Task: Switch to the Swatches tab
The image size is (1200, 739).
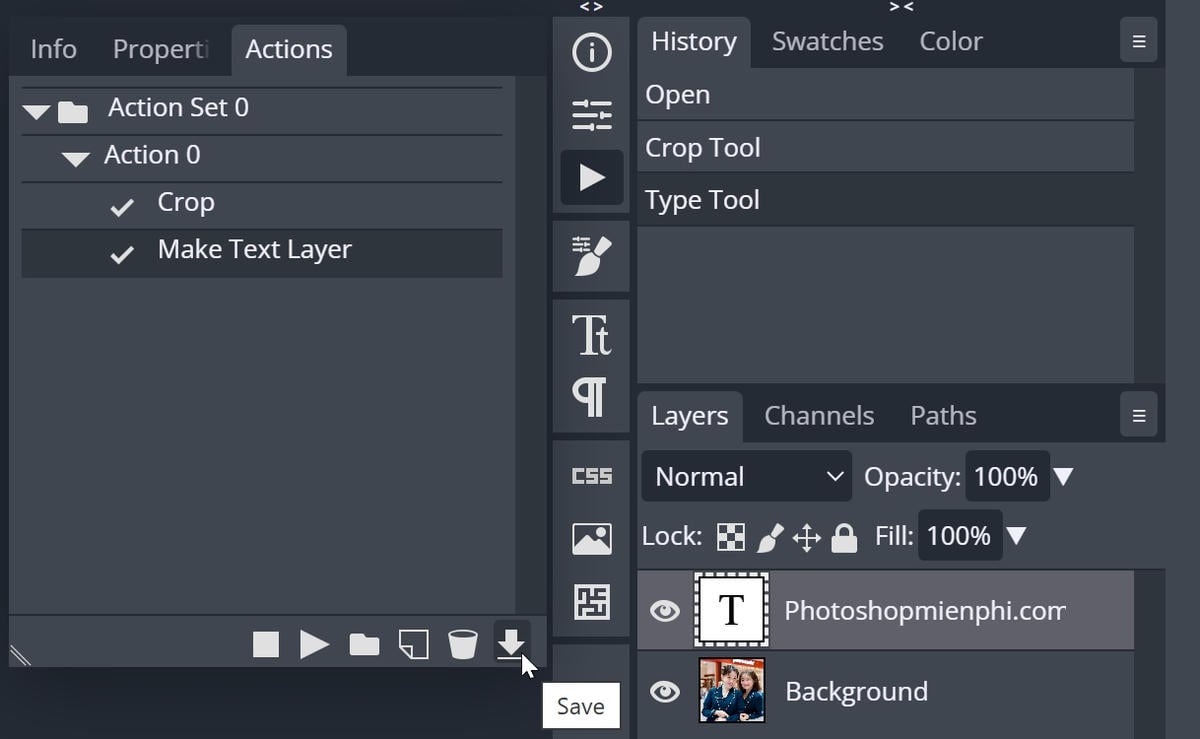Action: point(828,42)
